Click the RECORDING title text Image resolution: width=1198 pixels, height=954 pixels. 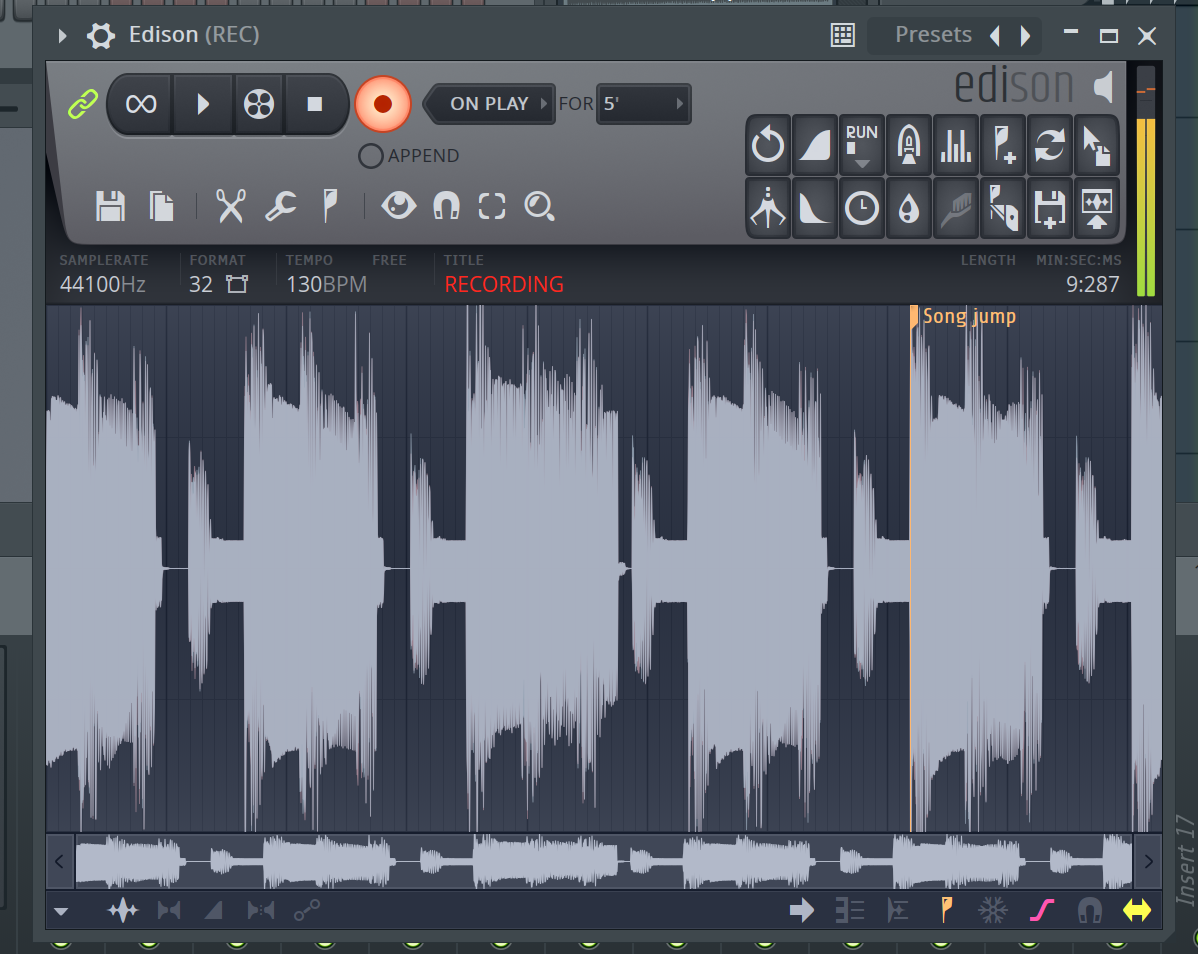(x=504, y=284)
